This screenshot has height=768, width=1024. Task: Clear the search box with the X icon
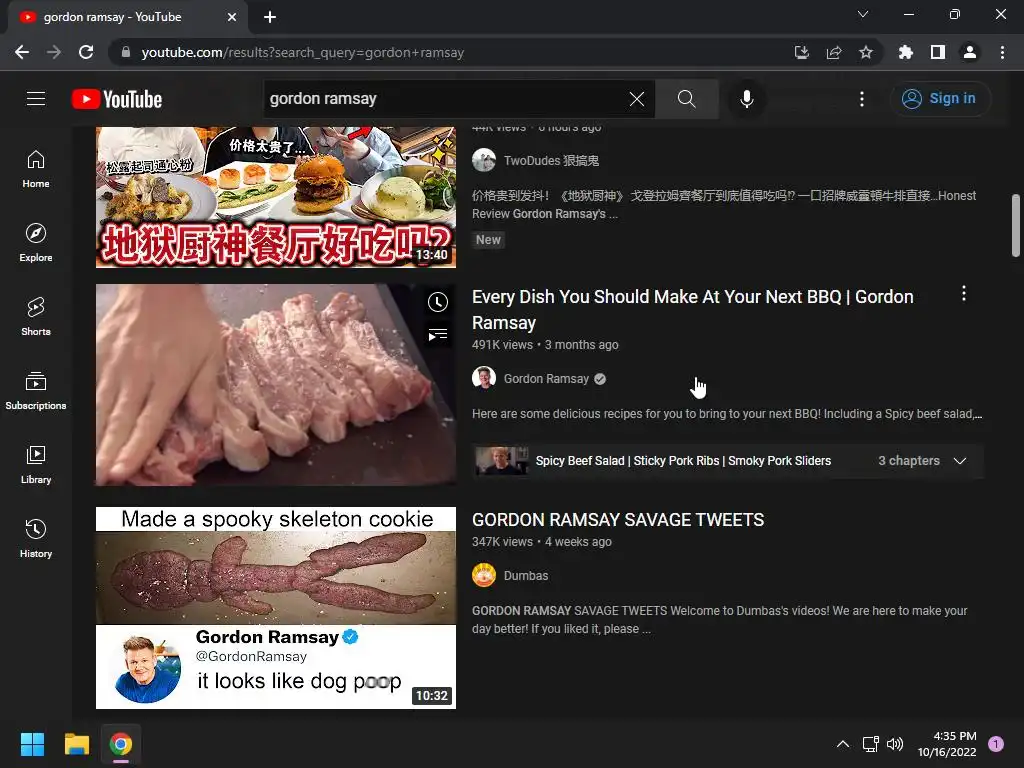[x=637, y=99]
